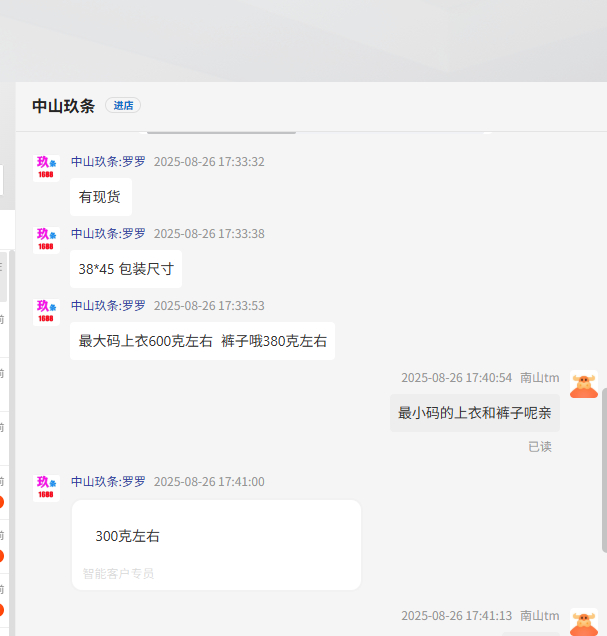Click sender name 南山tm at 17:40:54
607x636 pixels.
(x=539, y=378)
